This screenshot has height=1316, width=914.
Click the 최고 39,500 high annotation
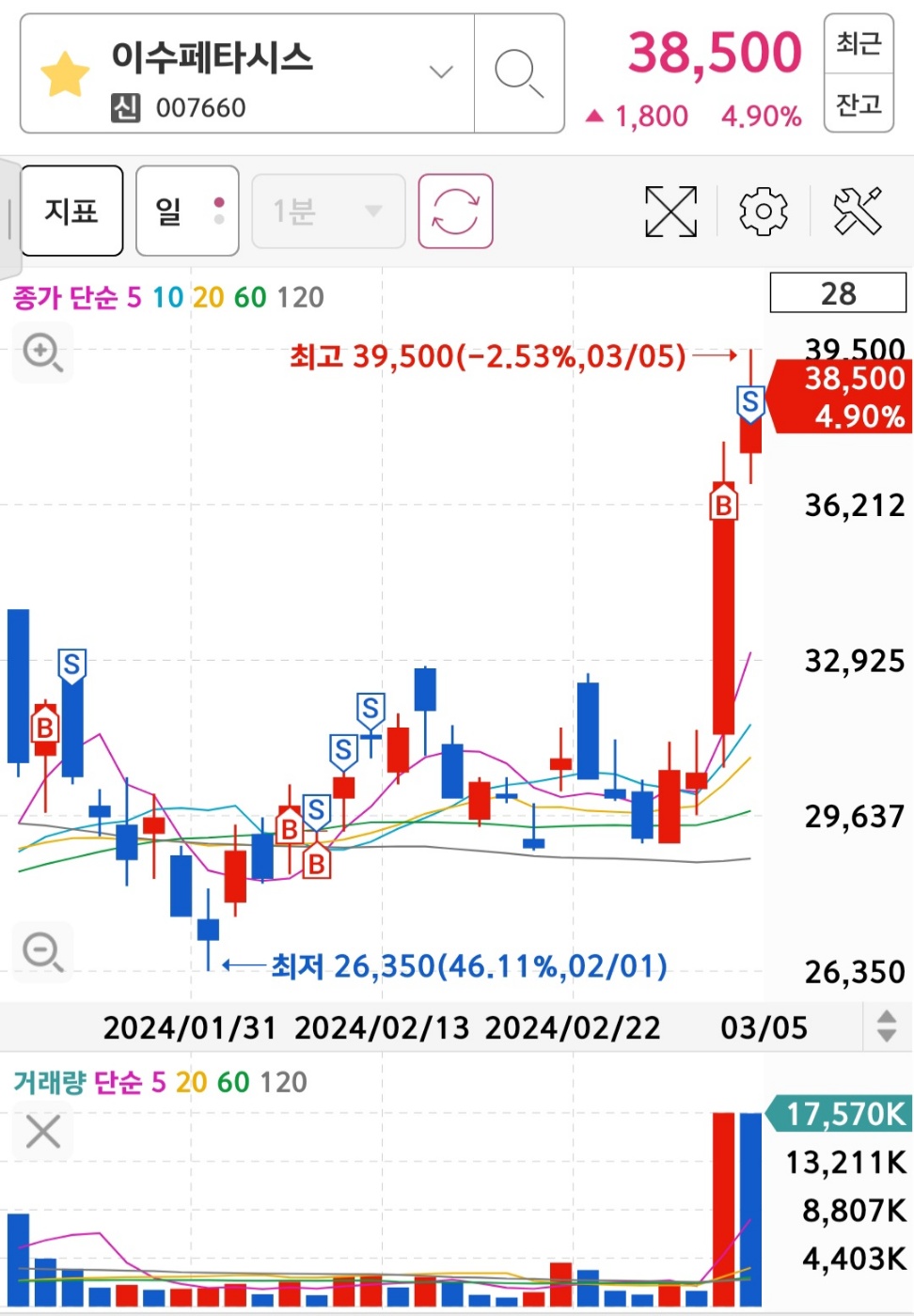488,356
